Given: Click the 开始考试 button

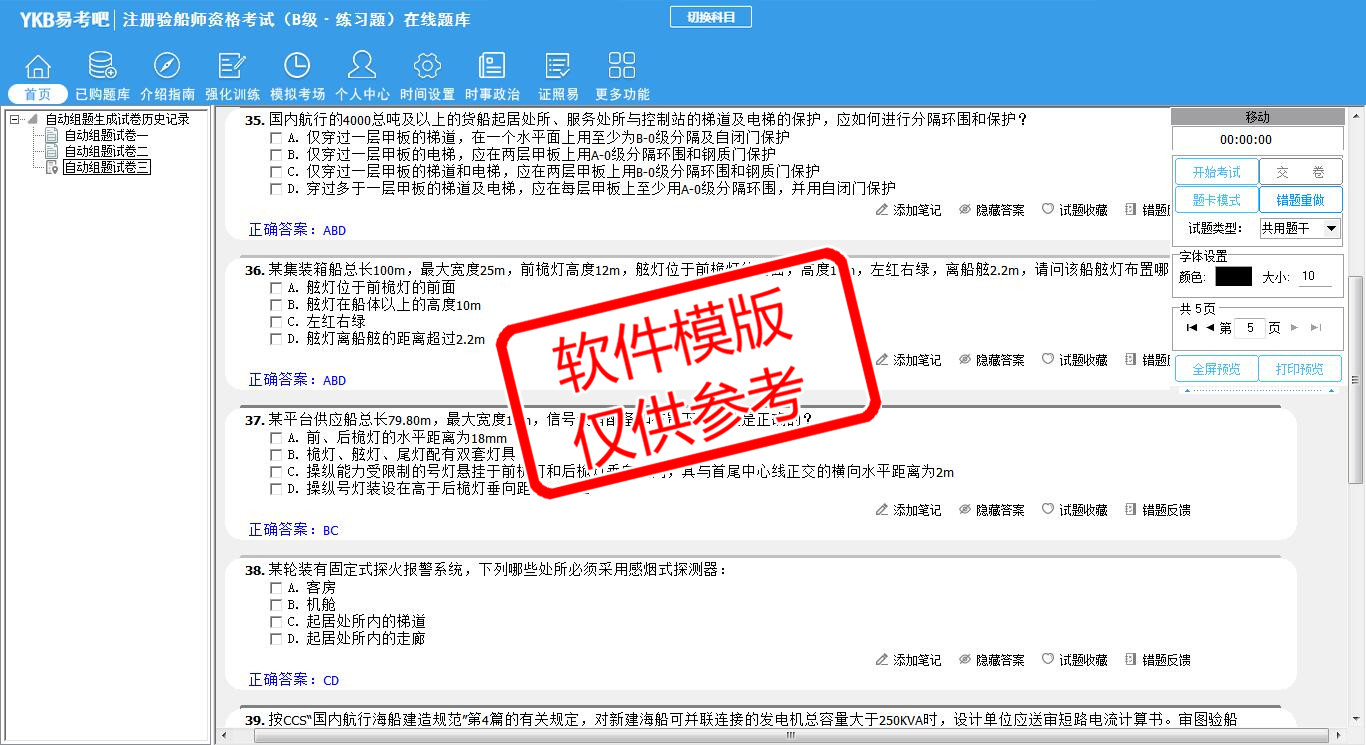Looking at the screenshot, I should tap(1215, 172).
